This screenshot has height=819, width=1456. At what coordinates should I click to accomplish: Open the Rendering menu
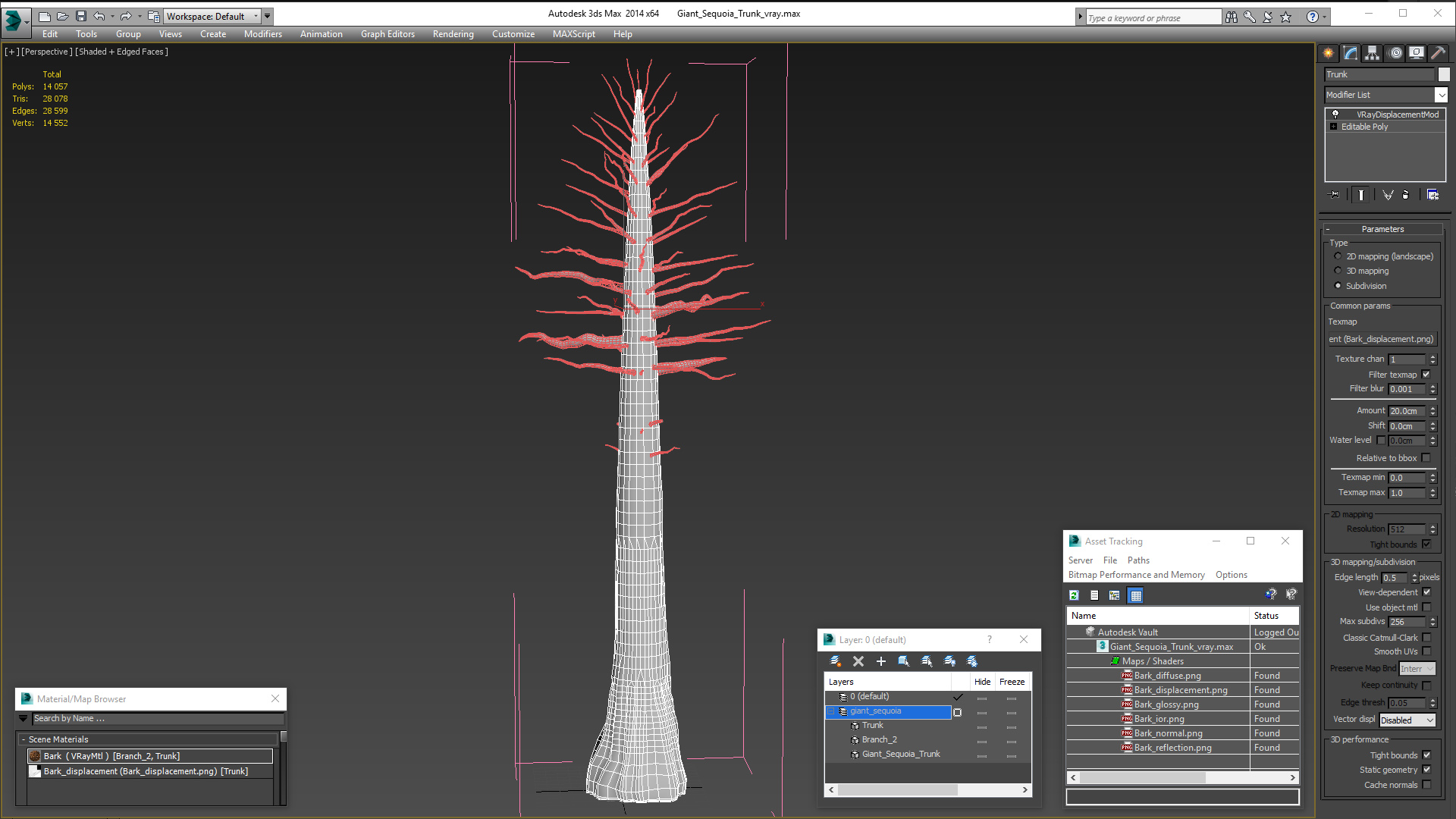(452, 33)
